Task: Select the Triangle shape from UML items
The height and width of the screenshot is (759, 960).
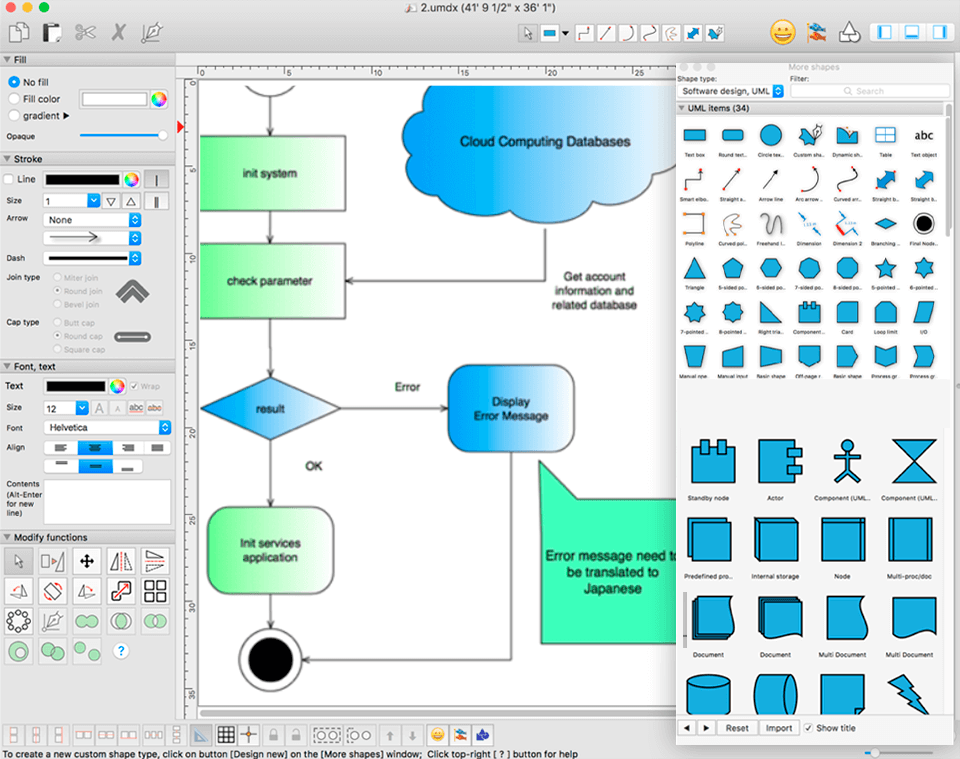Action: click(694, 269)
